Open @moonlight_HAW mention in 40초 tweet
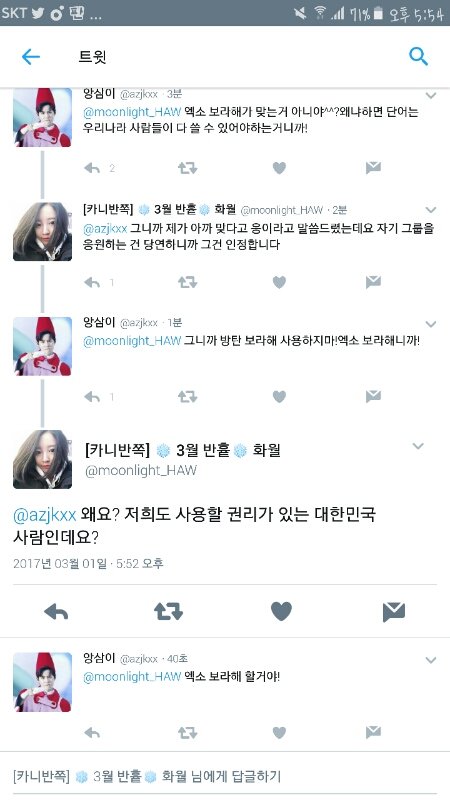450x800 pixels. [x=132, y=677]
